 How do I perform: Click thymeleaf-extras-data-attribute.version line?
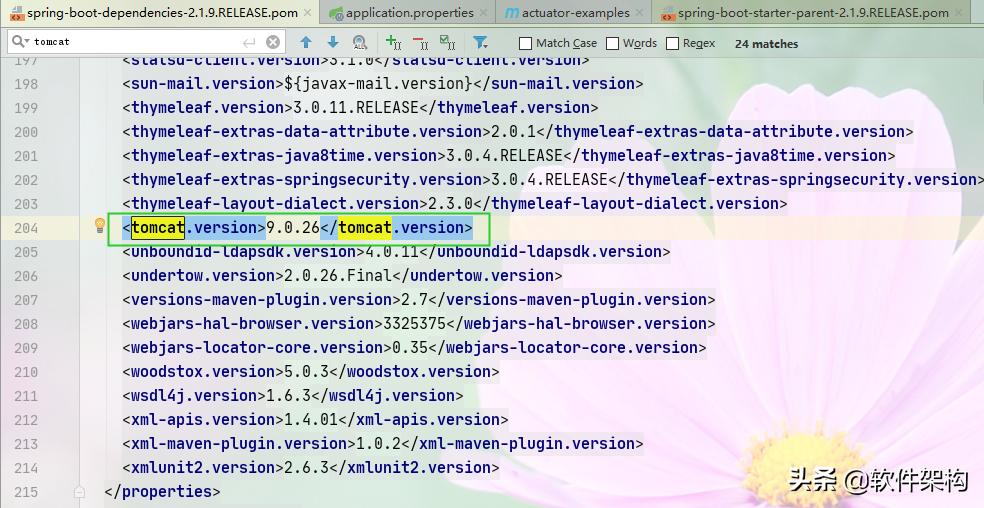[518, 131]
